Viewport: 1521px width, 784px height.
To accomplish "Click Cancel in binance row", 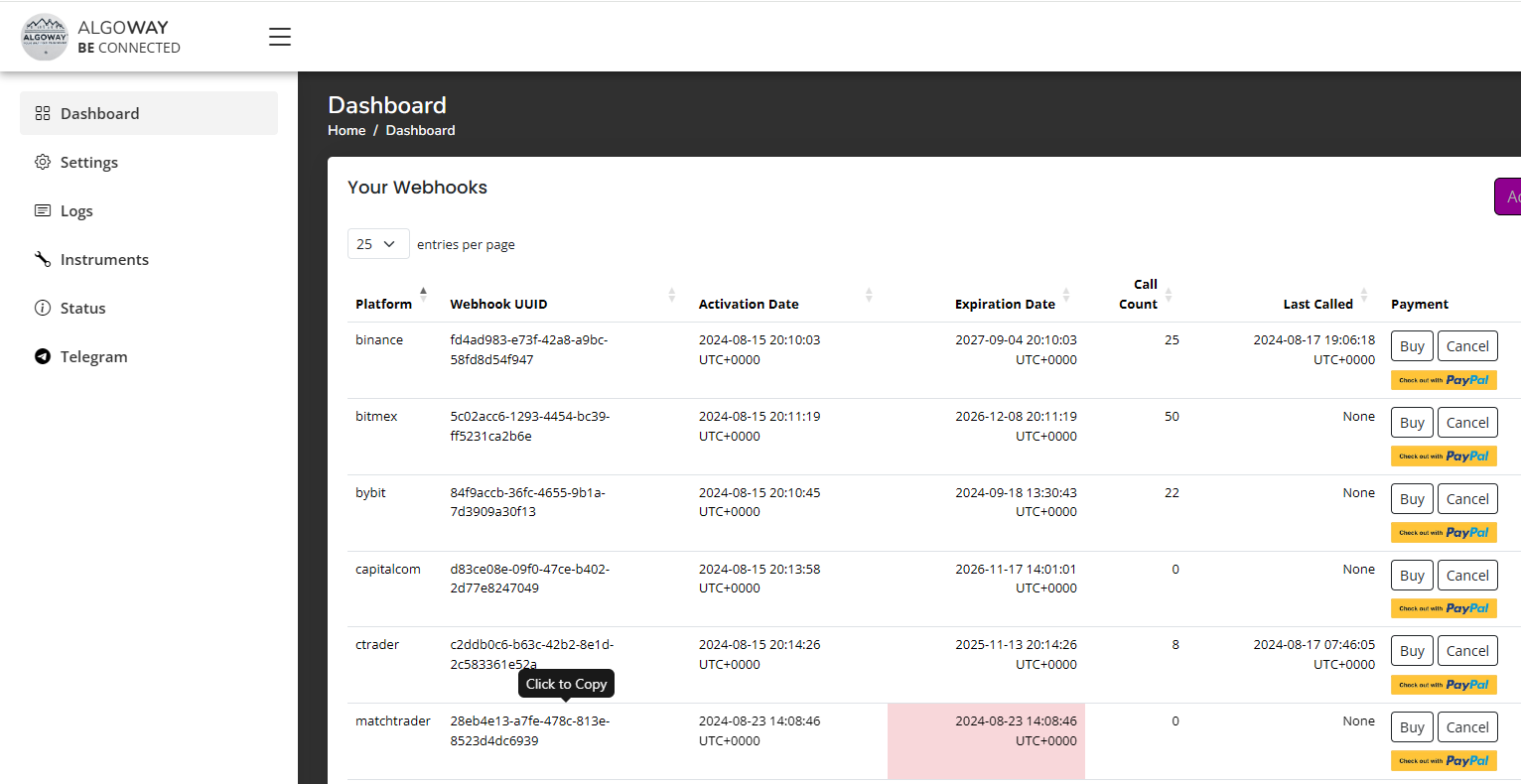I will click(x=1467, y=346).
